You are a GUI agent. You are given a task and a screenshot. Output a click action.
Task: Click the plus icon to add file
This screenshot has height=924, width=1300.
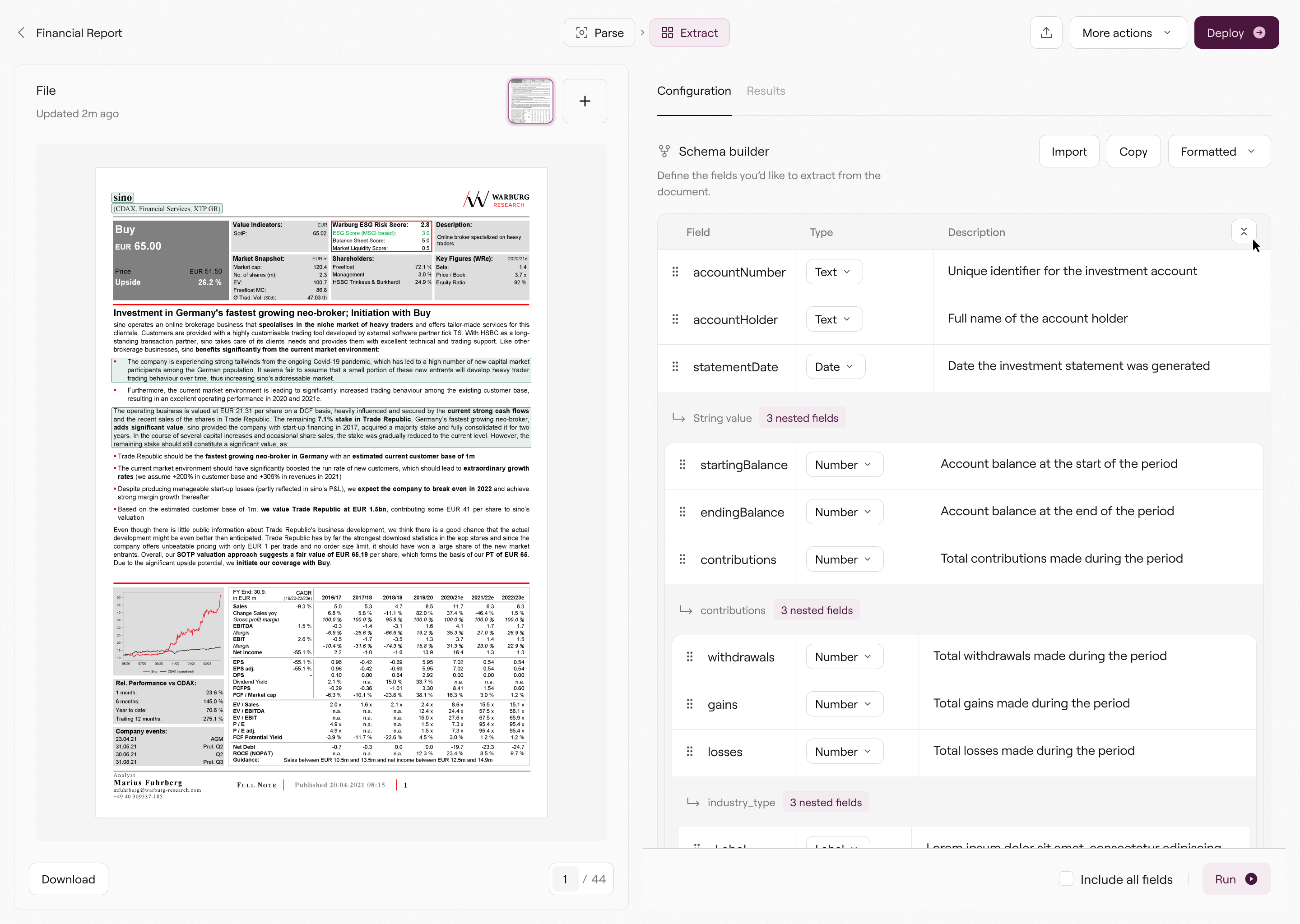(585, 101)
